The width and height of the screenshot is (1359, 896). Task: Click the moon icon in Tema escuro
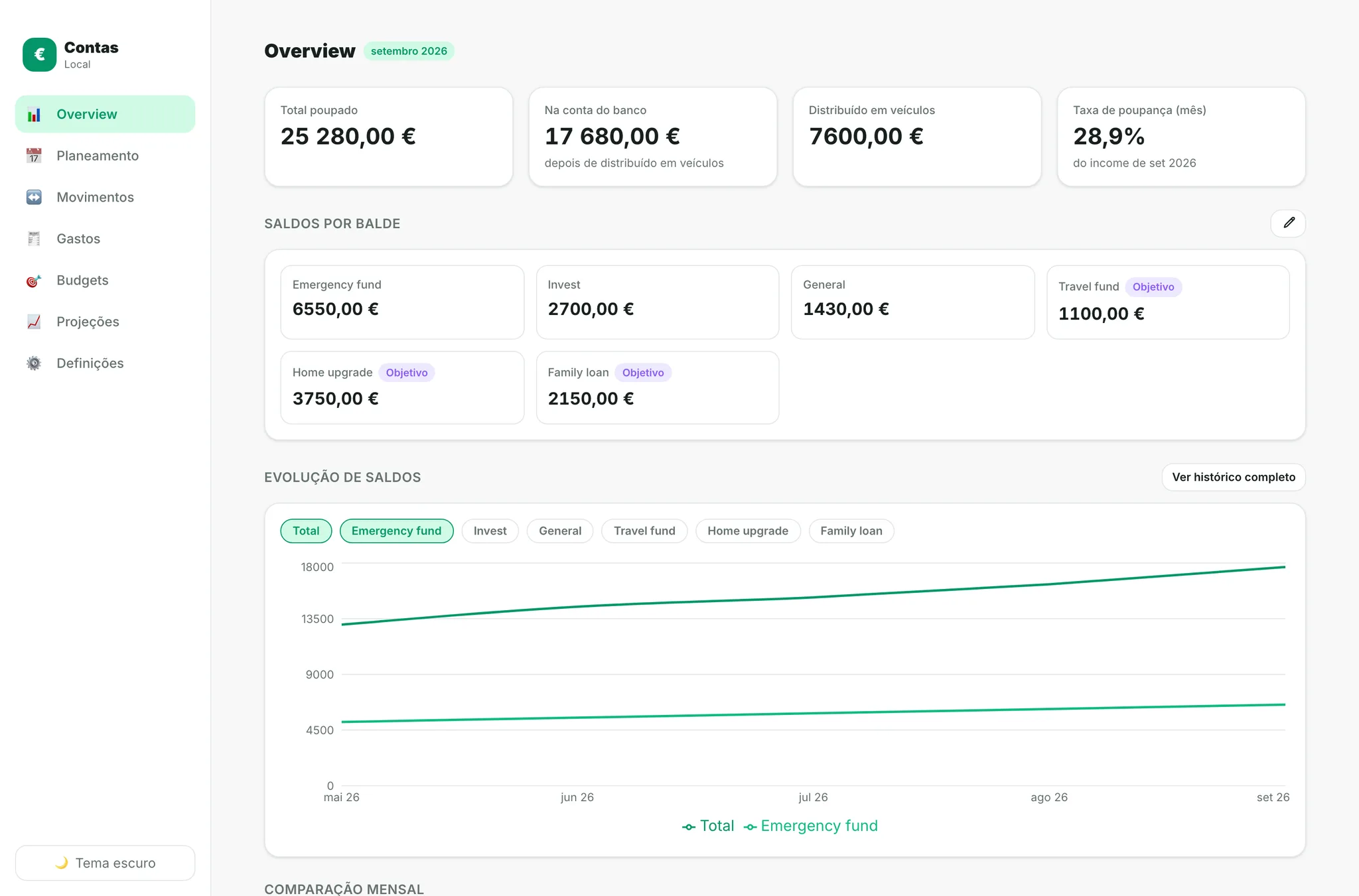(62, 863)
